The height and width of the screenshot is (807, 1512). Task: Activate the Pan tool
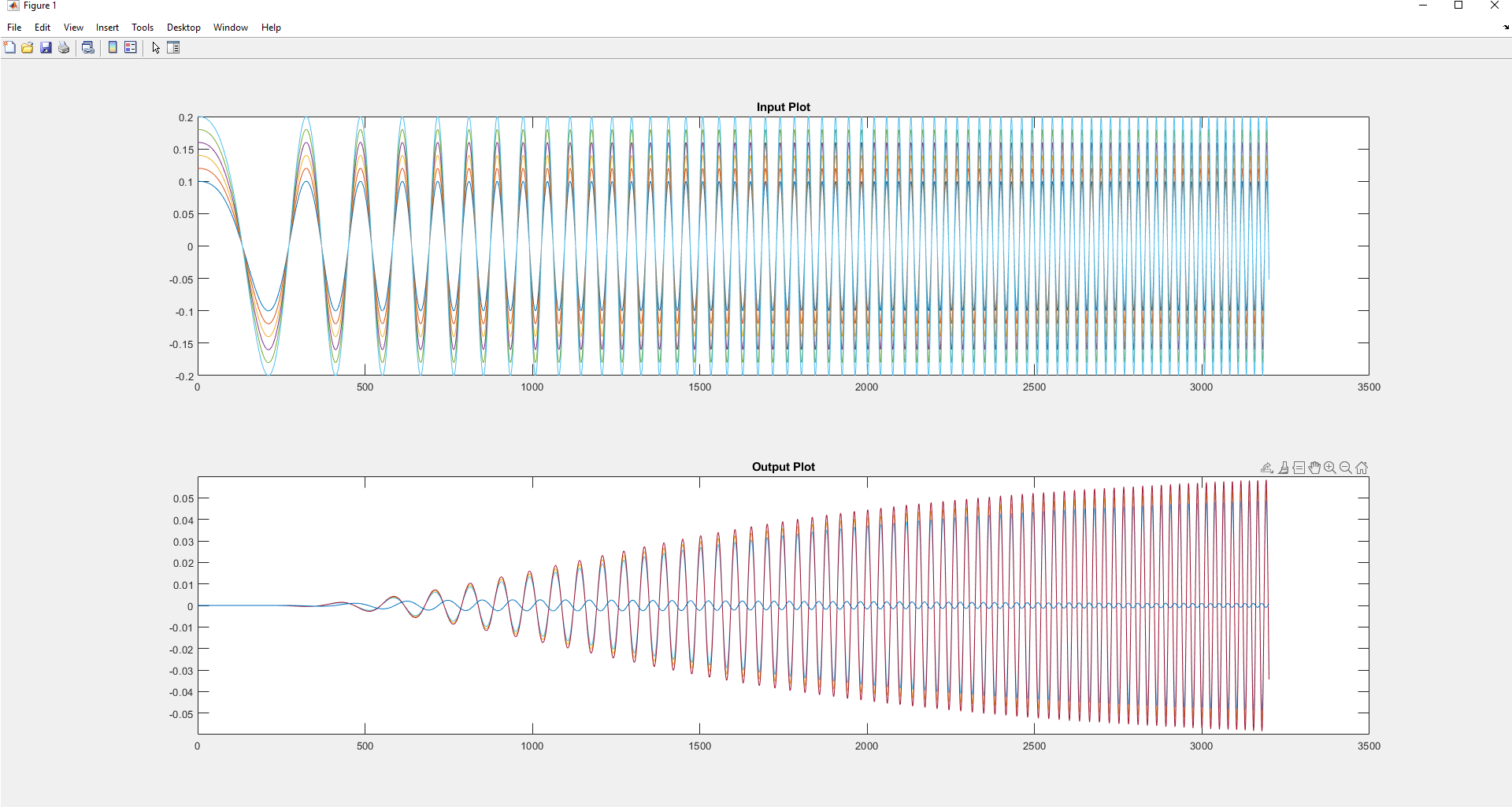tap(1314, 468)
